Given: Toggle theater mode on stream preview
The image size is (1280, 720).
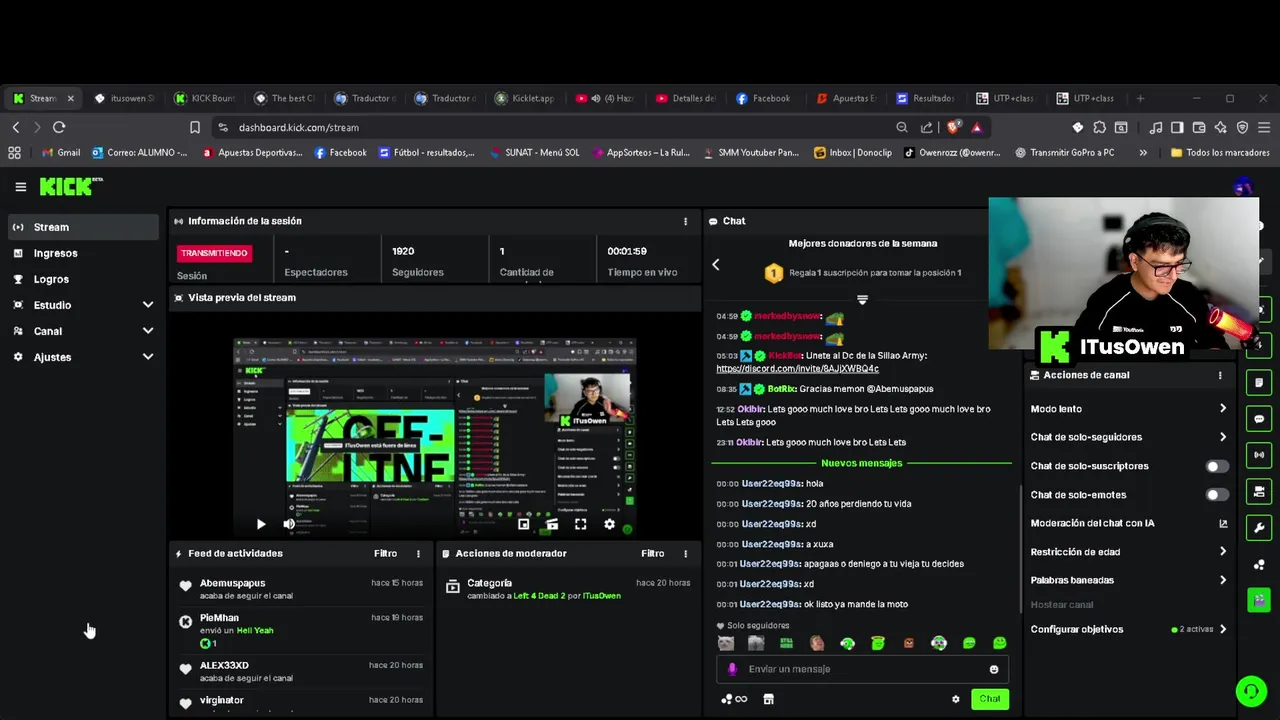Looking at the screenshot, I should tap(552, 524).
